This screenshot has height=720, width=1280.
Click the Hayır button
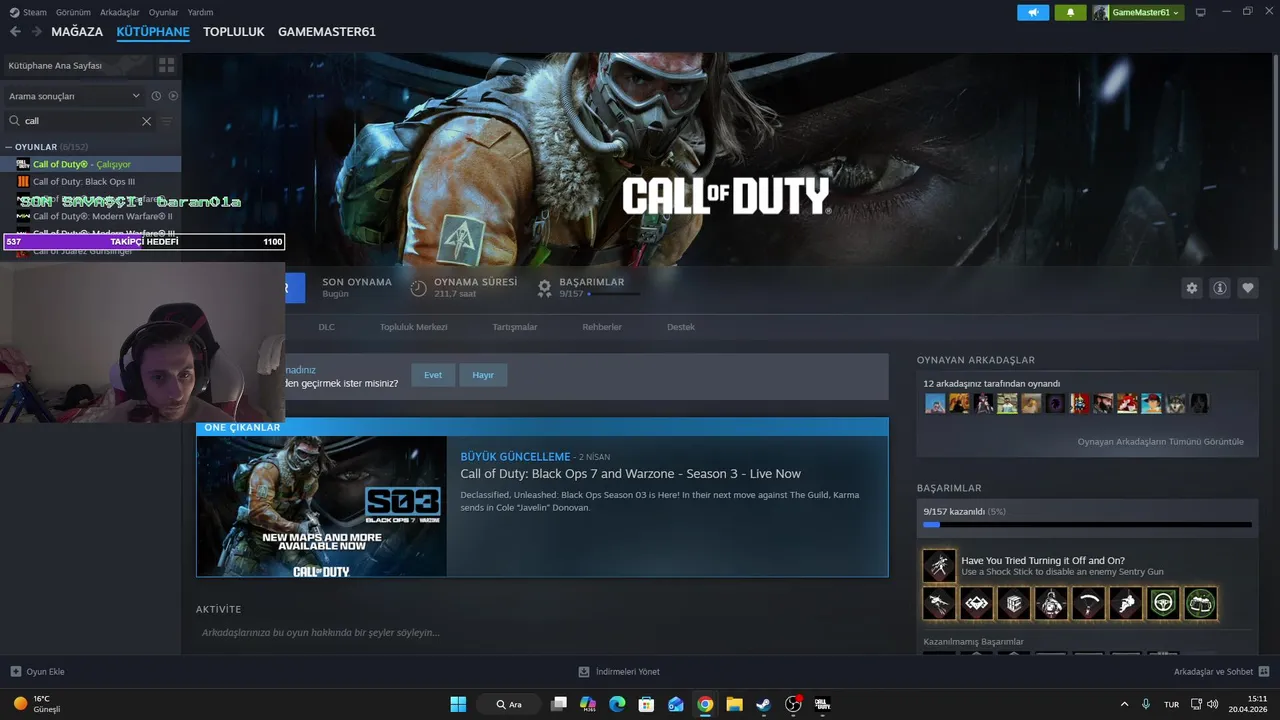click(x=483, y=375)
